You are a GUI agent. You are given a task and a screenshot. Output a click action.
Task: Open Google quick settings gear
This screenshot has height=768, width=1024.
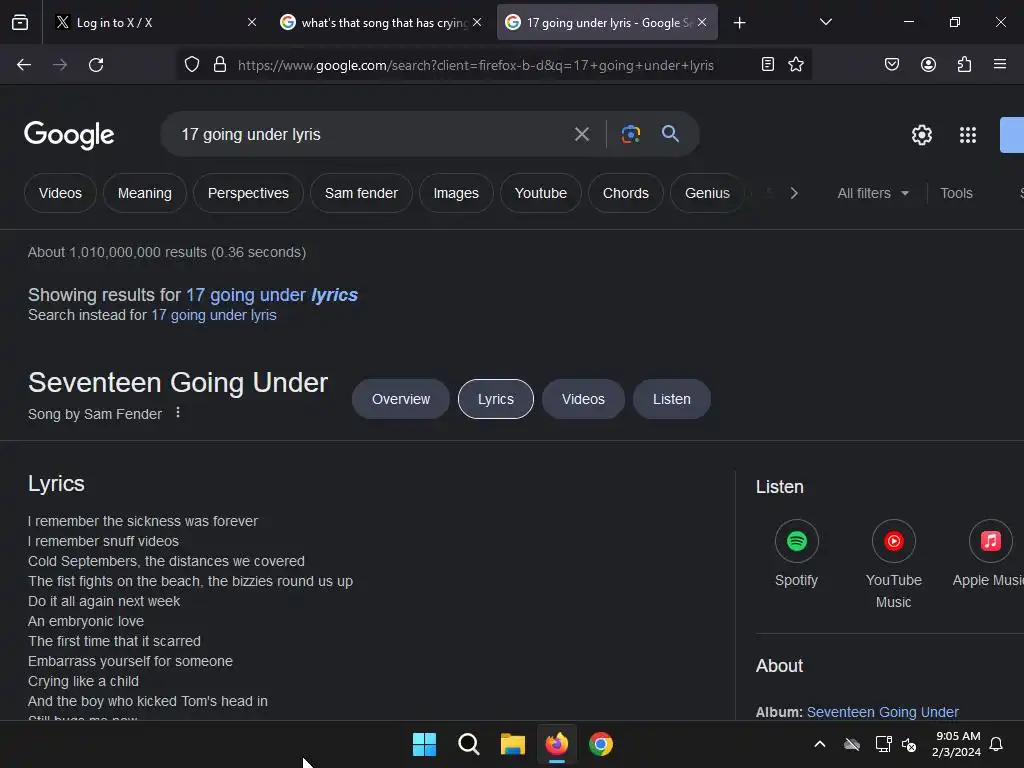(921, 135)
